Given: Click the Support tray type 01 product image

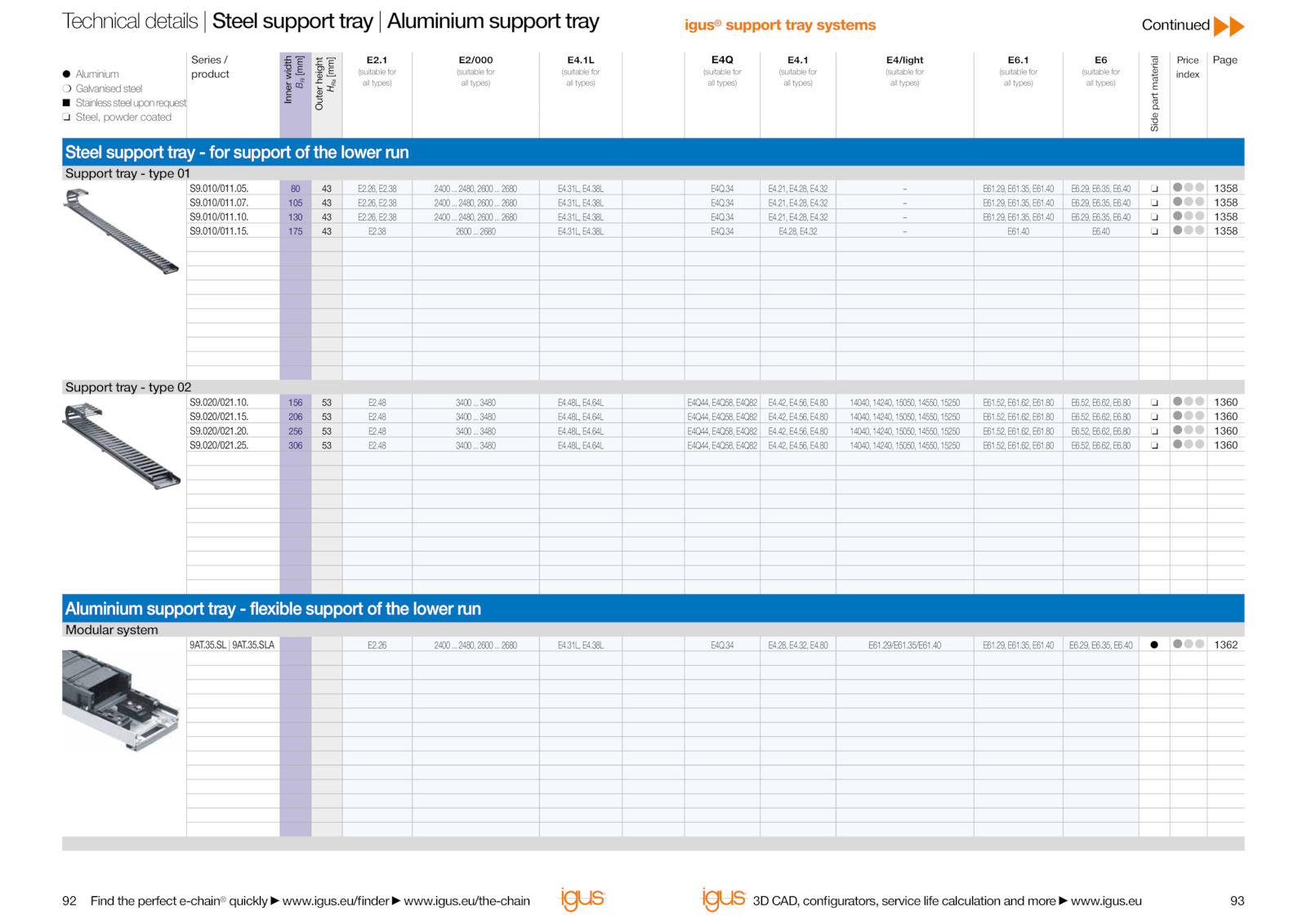Looking at the screenshot, I should [121, 231].
